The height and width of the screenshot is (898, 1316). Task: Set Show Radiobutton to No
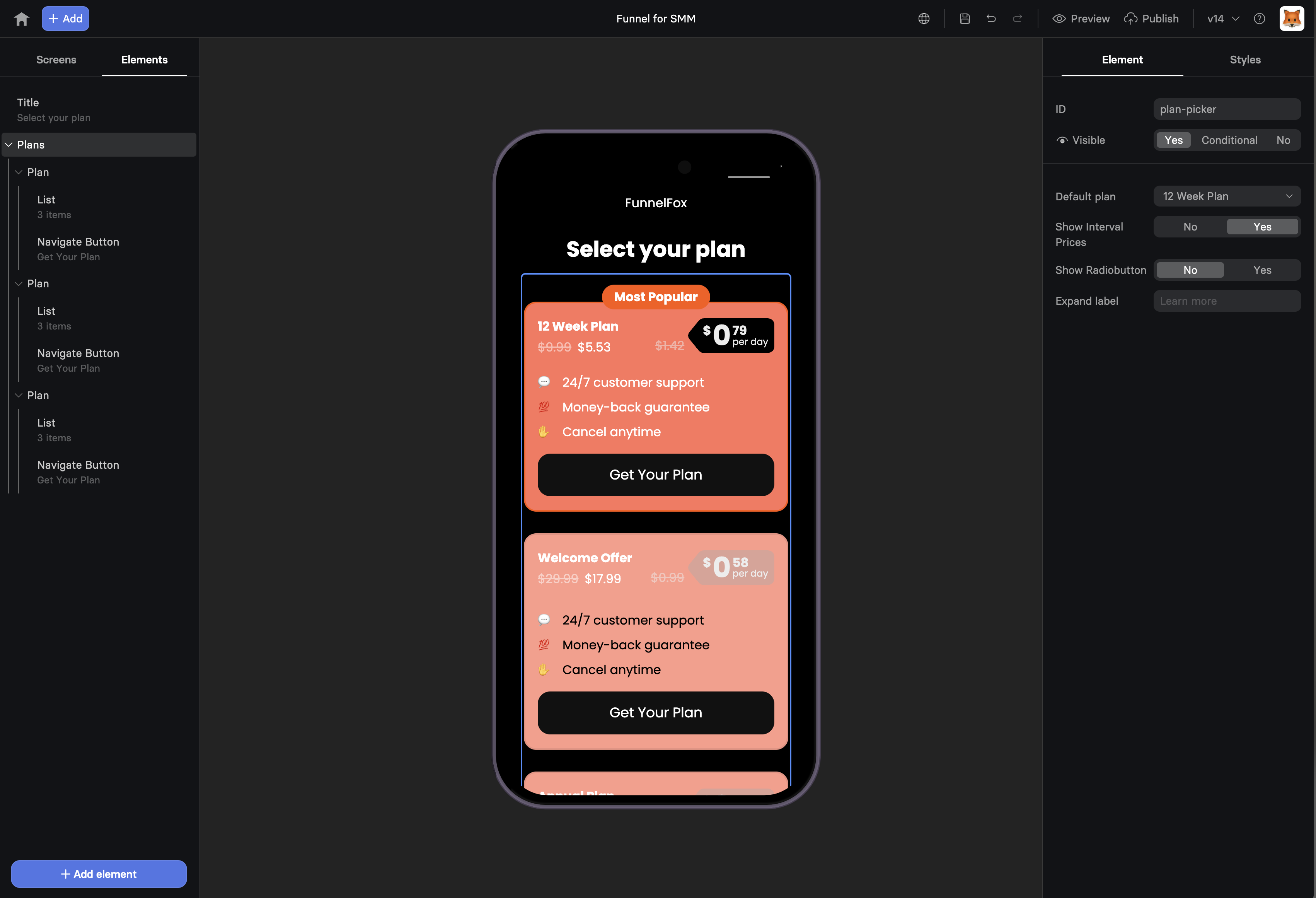[1190, 270]
